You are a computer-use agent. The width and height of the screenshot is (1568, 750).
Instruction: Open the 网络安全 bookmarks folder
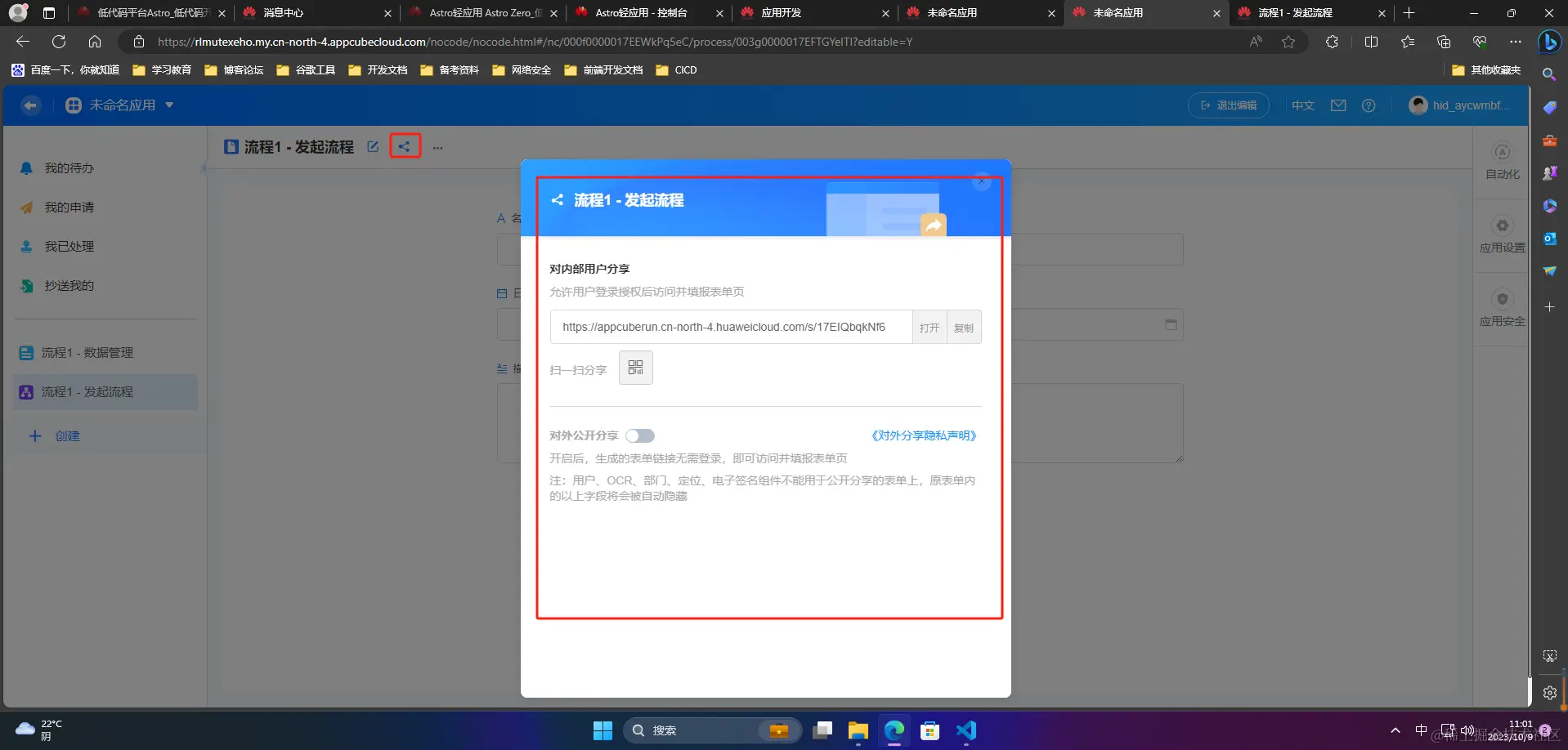click(522, 70)
